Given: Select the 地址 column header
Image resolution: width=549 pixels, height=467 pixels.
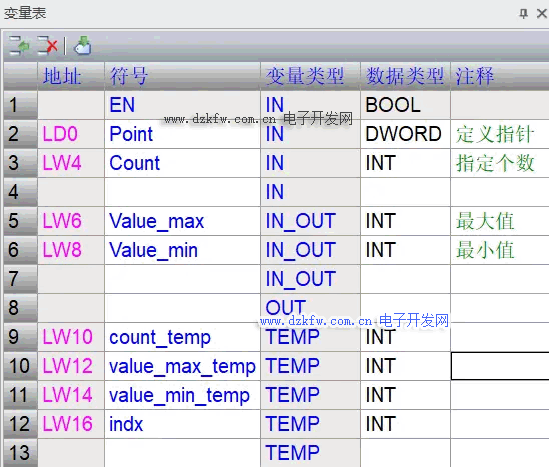Looking at the screenshot, I should pos(71,76).
